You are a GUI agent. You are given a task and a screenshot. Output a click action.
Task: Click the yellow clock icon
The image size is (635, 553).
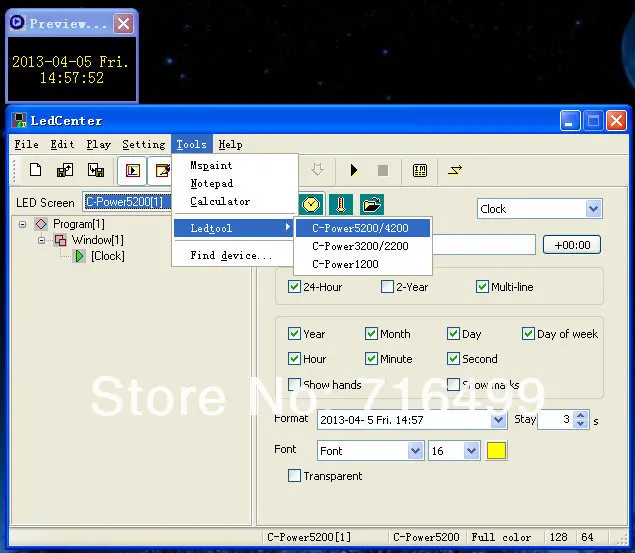click(x=311, y=204)
